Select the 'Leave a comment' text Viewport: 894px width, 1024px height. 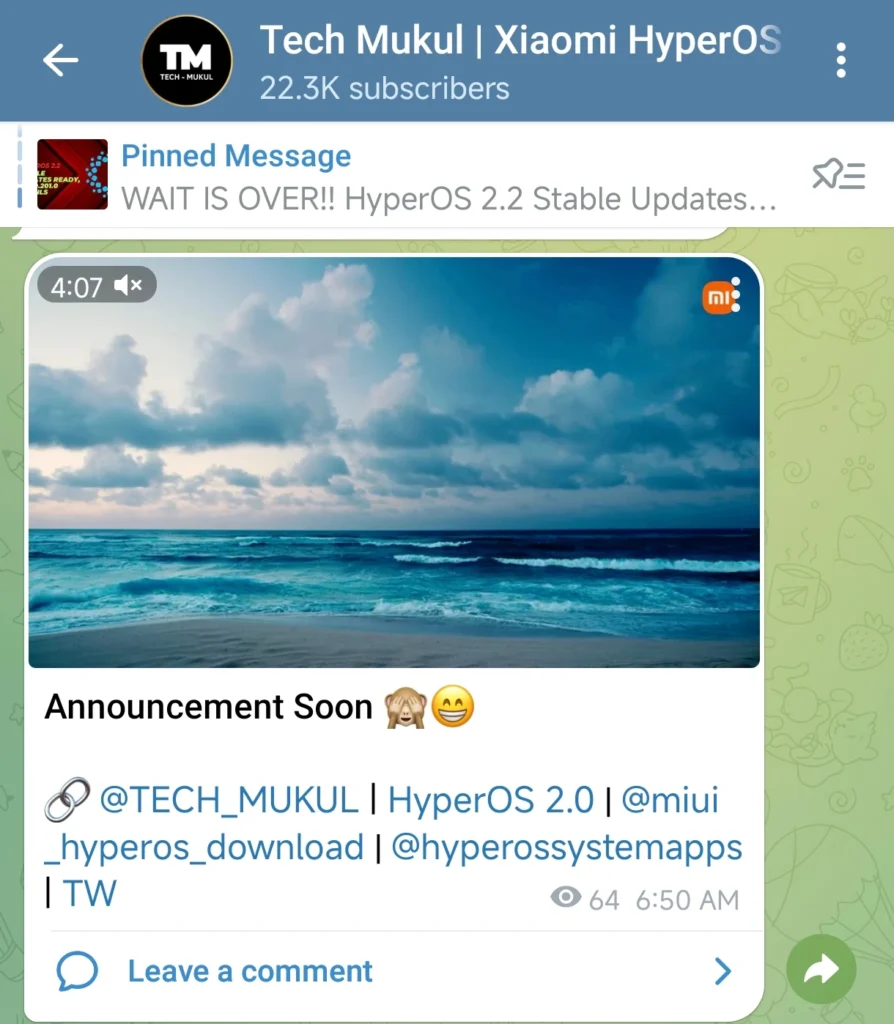pyautogui.click(x=250, y=971)
